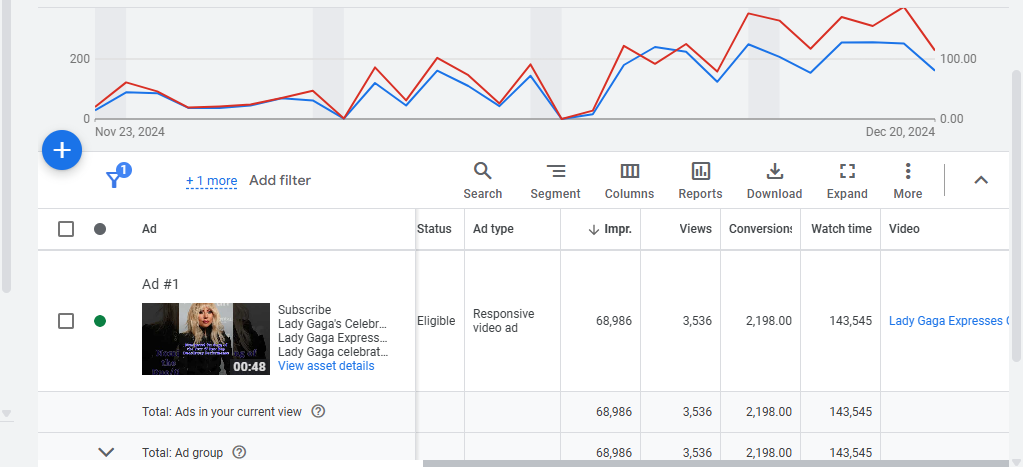Open Reports from the toolbar
Viewport: 1023px width, 467px height.
701,181
